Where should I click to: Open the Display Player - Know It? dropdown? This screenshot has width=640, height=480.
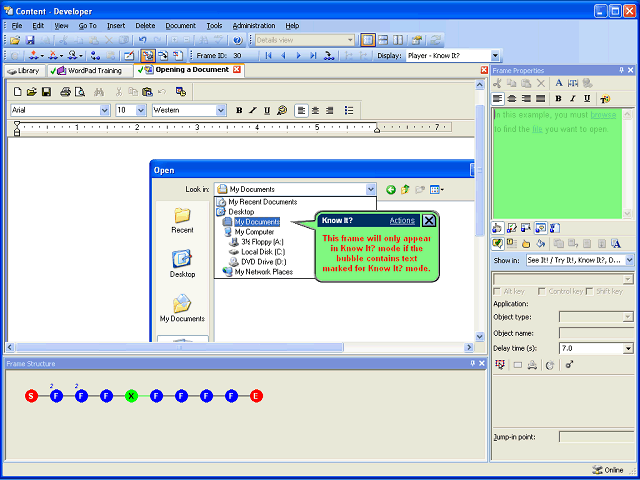click(x=495, y=56)
